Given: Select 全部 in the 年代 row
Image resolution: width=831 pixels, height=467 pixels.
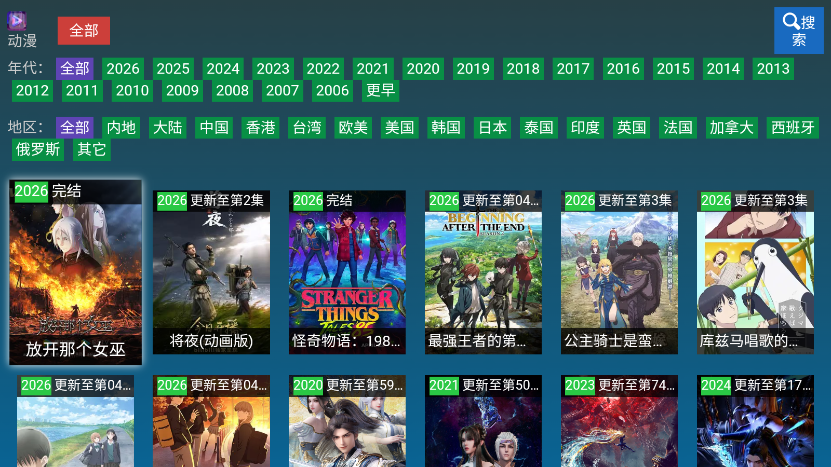Looking at the screenshot, I should (x=75, y=69).
